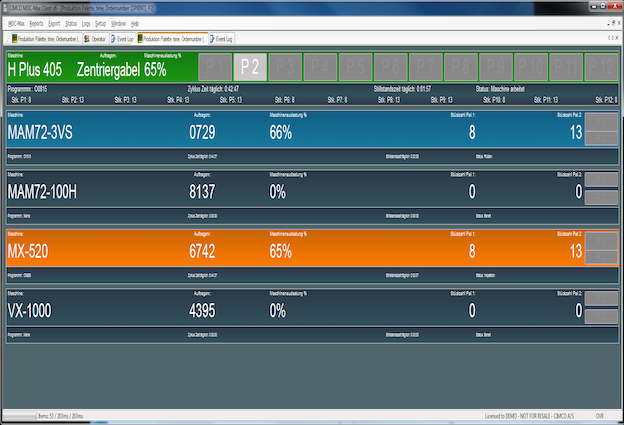The image size is (624, 425).
Task: Click the Stillstandszeit täglich value
Action: coord(402,89)
